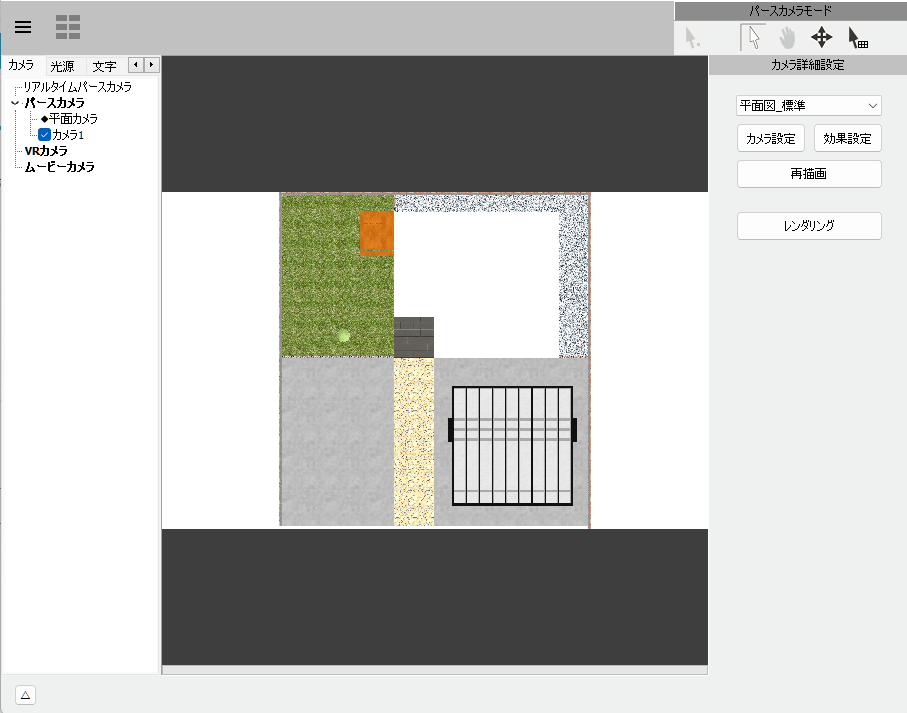Viewport: 907px width, 713px height.
Task: Toggle the カメラ1 checkbox
Action: click(x=44, y=134)
